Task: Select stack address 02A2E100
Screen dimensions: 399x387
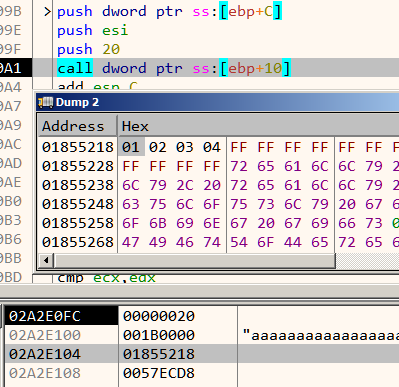Action: tap(45, 335)
